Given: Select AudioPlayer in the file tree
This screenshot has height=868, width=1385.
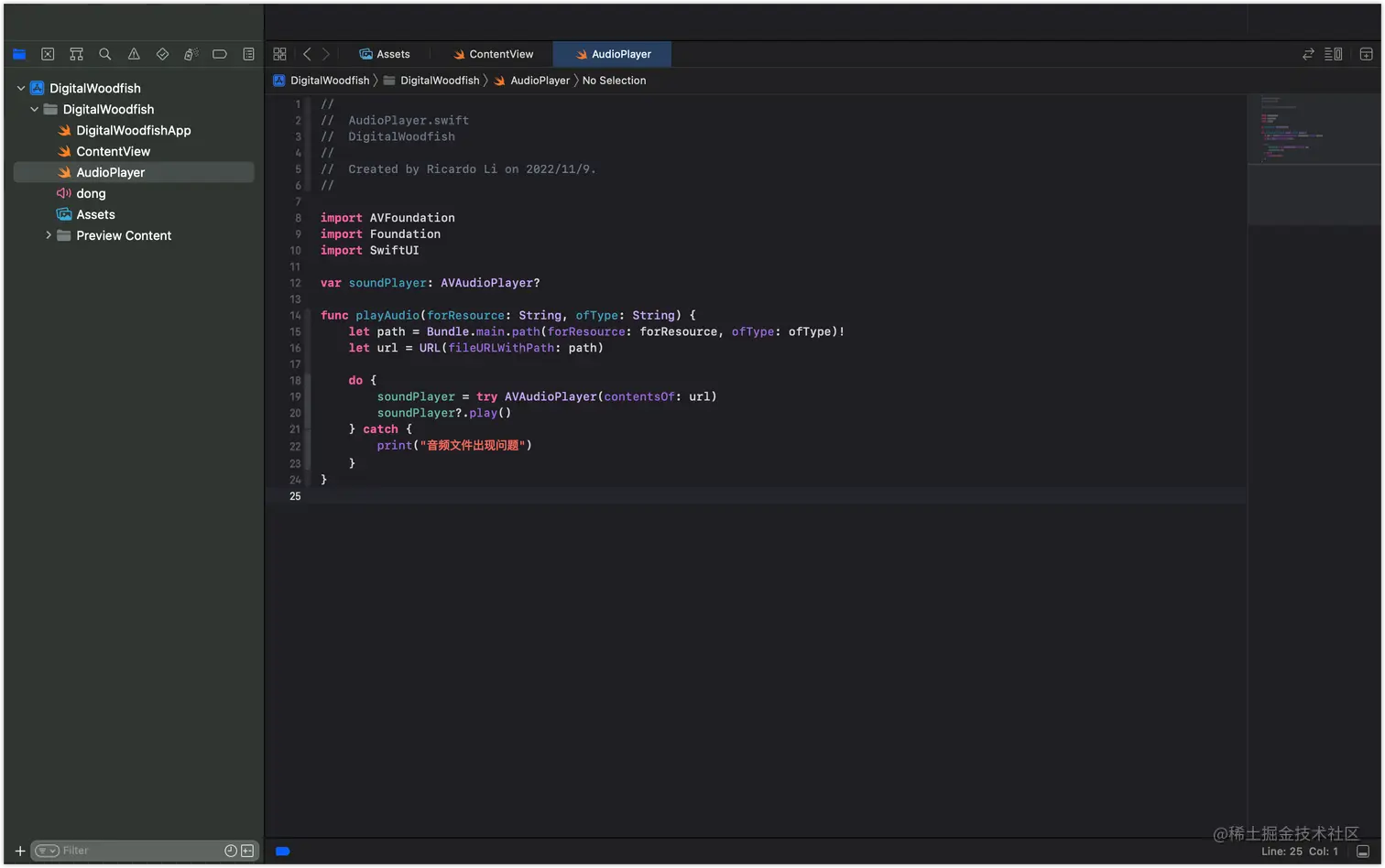Looking at the screenshot, I should [134, 172].
